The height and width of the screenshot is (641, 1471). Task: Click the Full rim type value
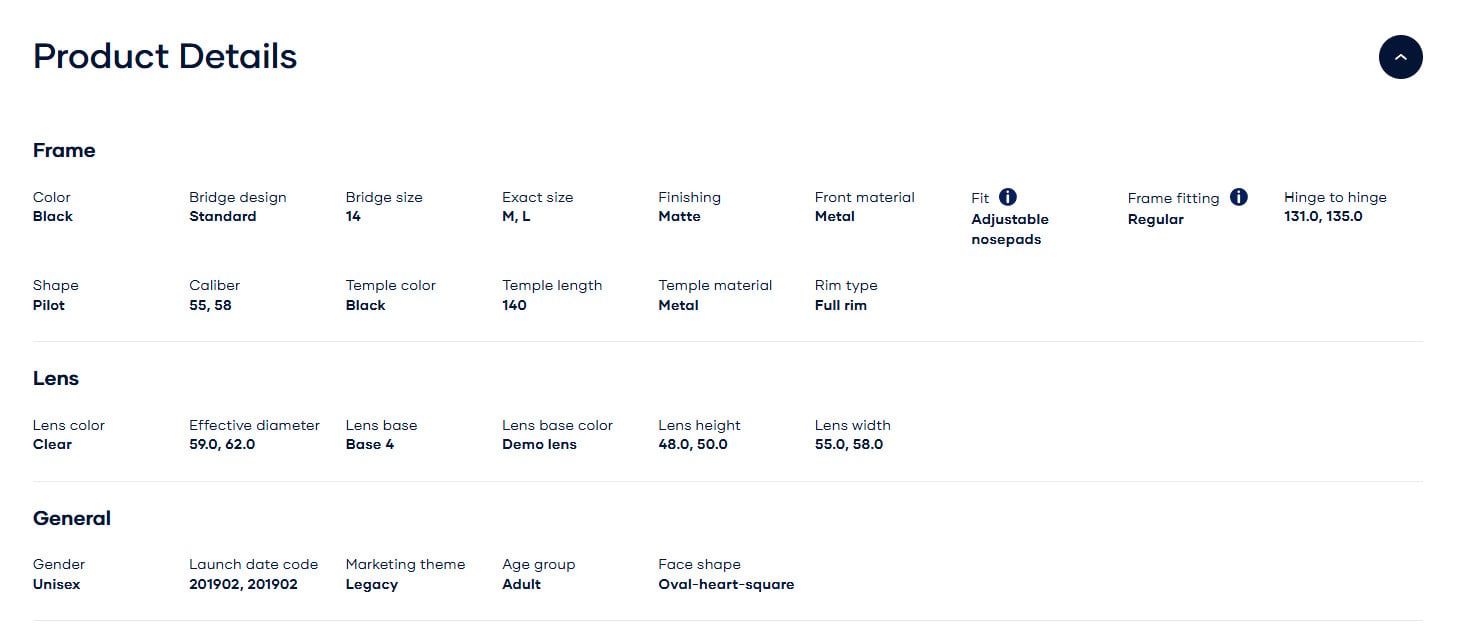[841, 305]
